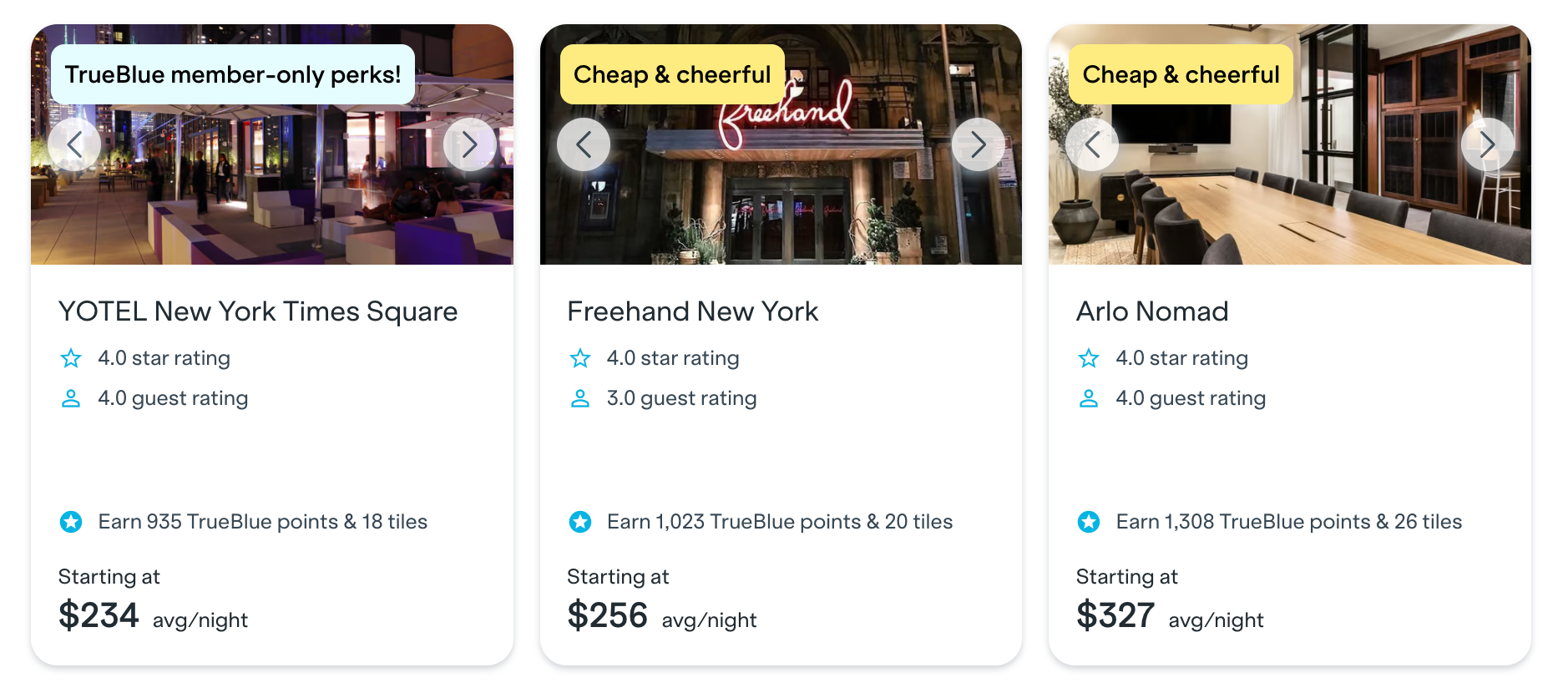Click the Cheap & cheerful badge on Freehand card
Viewport: 1568px width, 688px height.
(x=671, y=73)
